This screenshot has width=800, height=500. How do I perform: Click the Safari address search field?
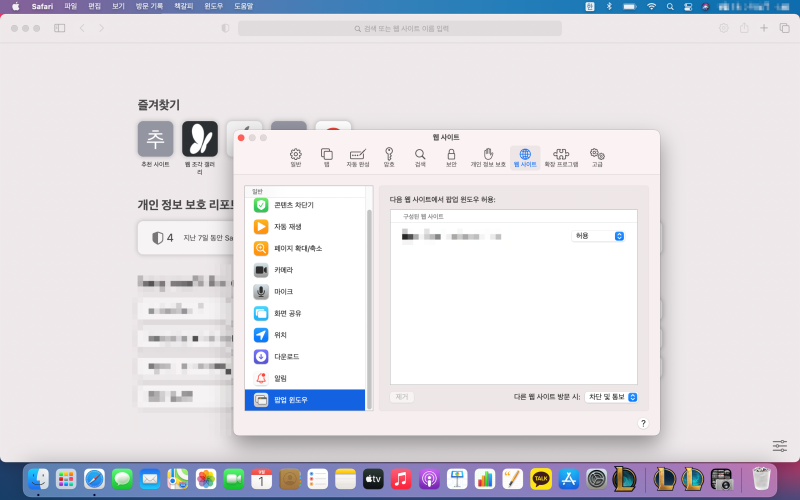(400, 29)
